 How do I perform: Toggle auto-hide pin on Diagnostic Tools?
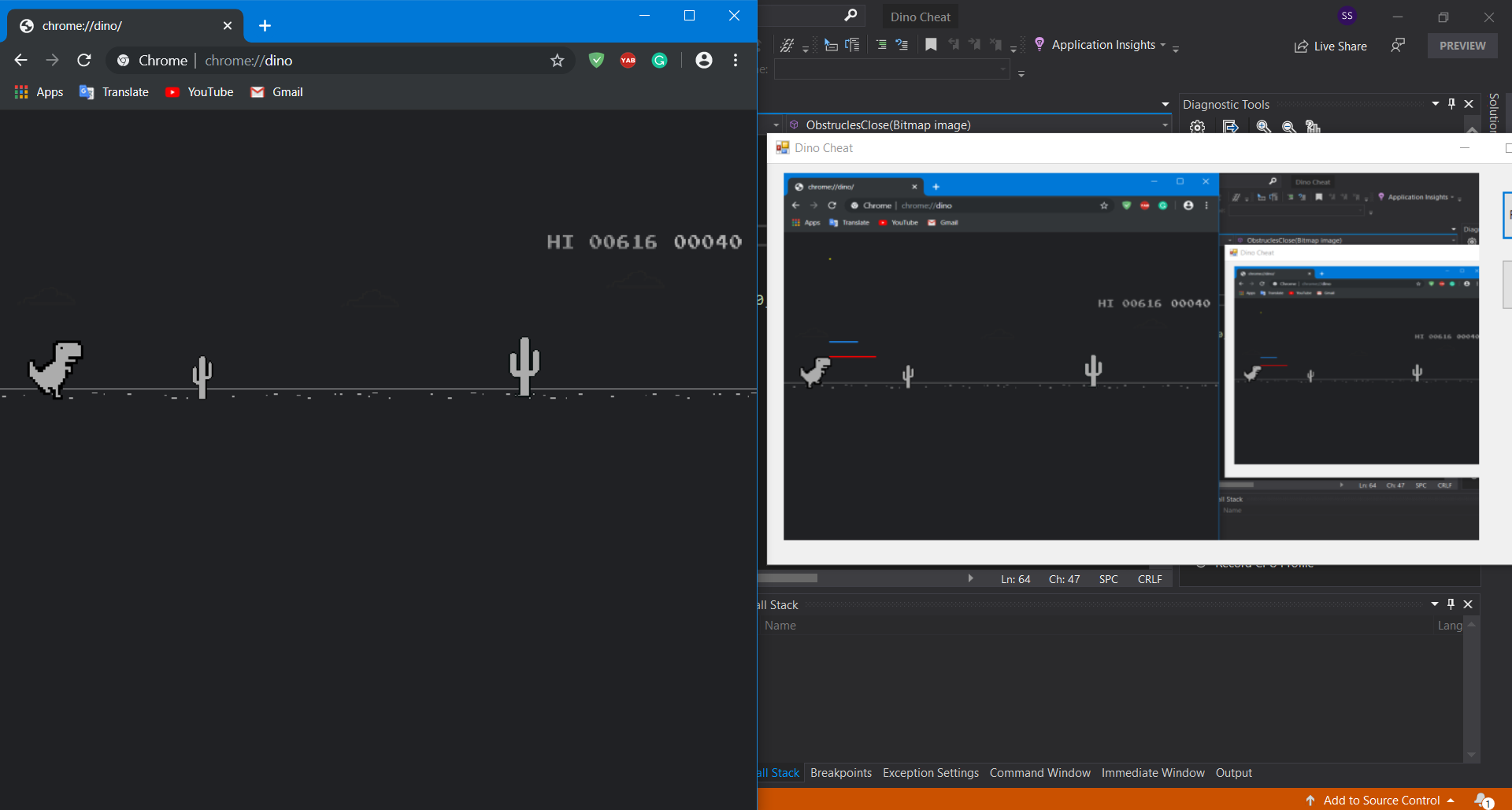tap(1451, 104)
